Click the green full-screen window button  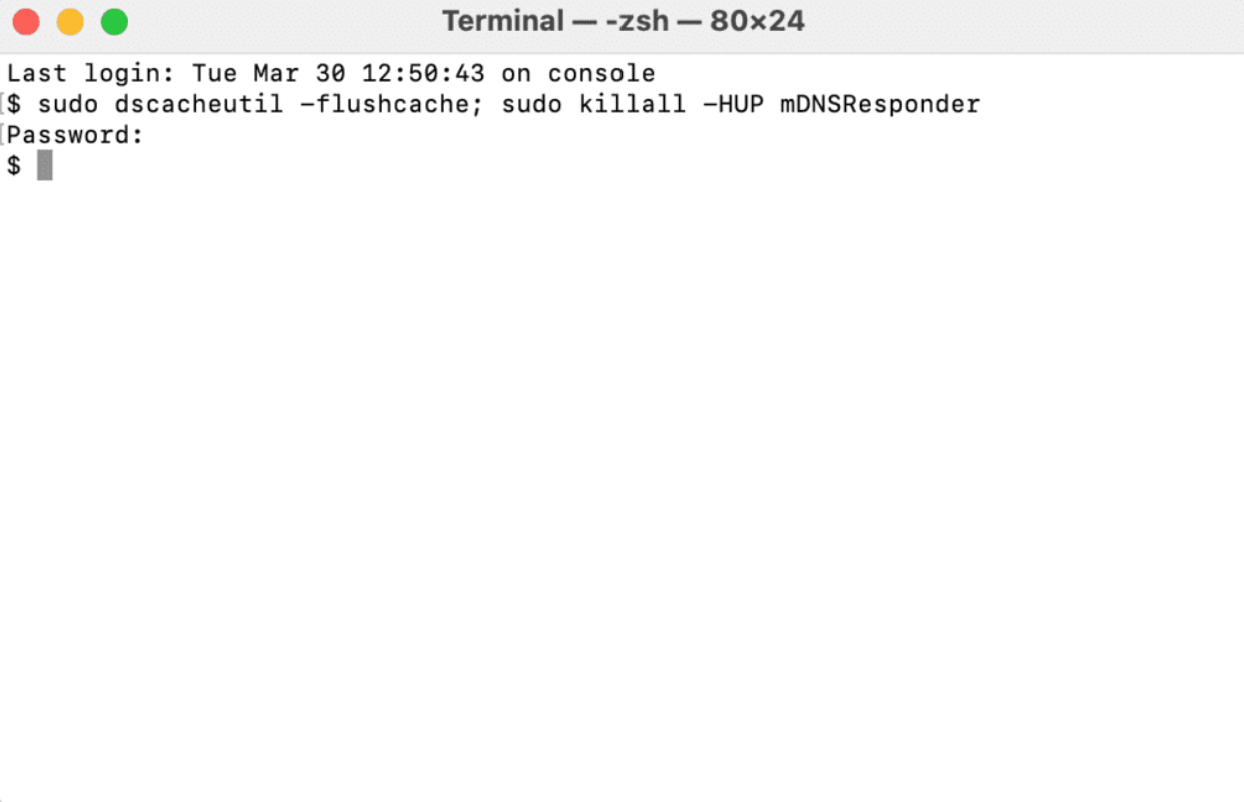[115, 21]
